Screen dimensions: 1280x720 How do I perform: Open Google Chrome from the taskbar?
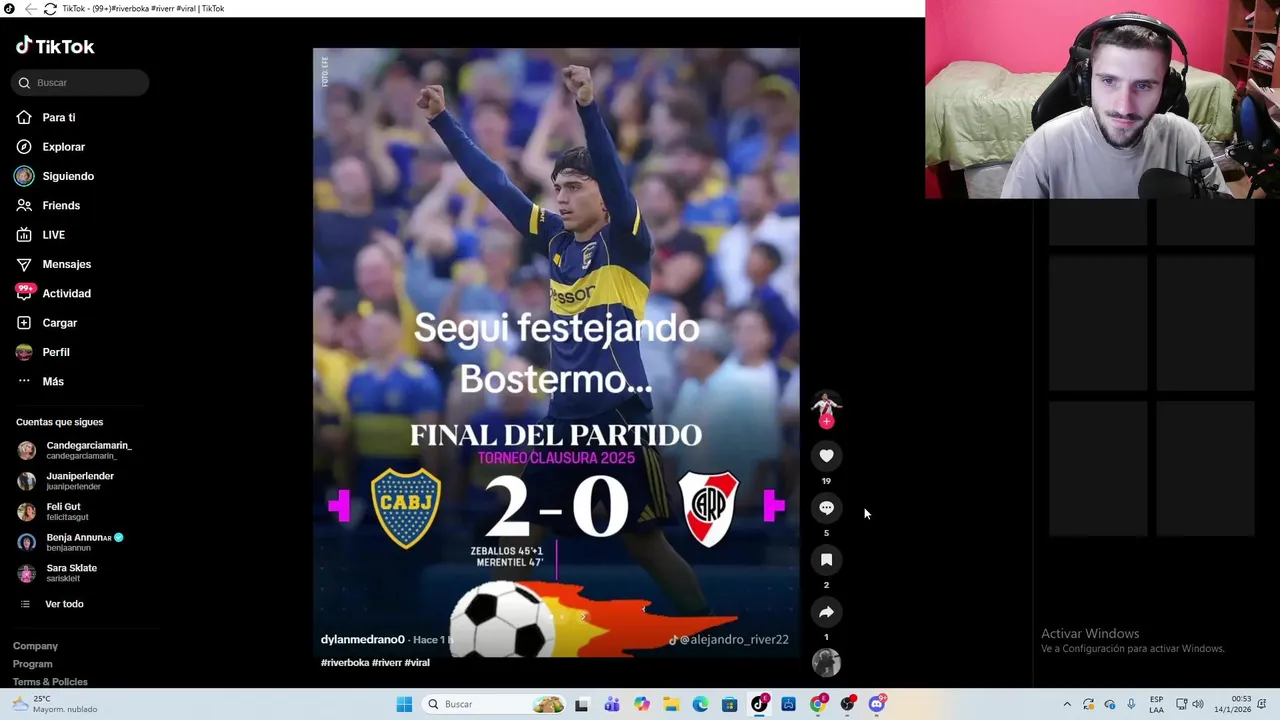tap(818, 704)
